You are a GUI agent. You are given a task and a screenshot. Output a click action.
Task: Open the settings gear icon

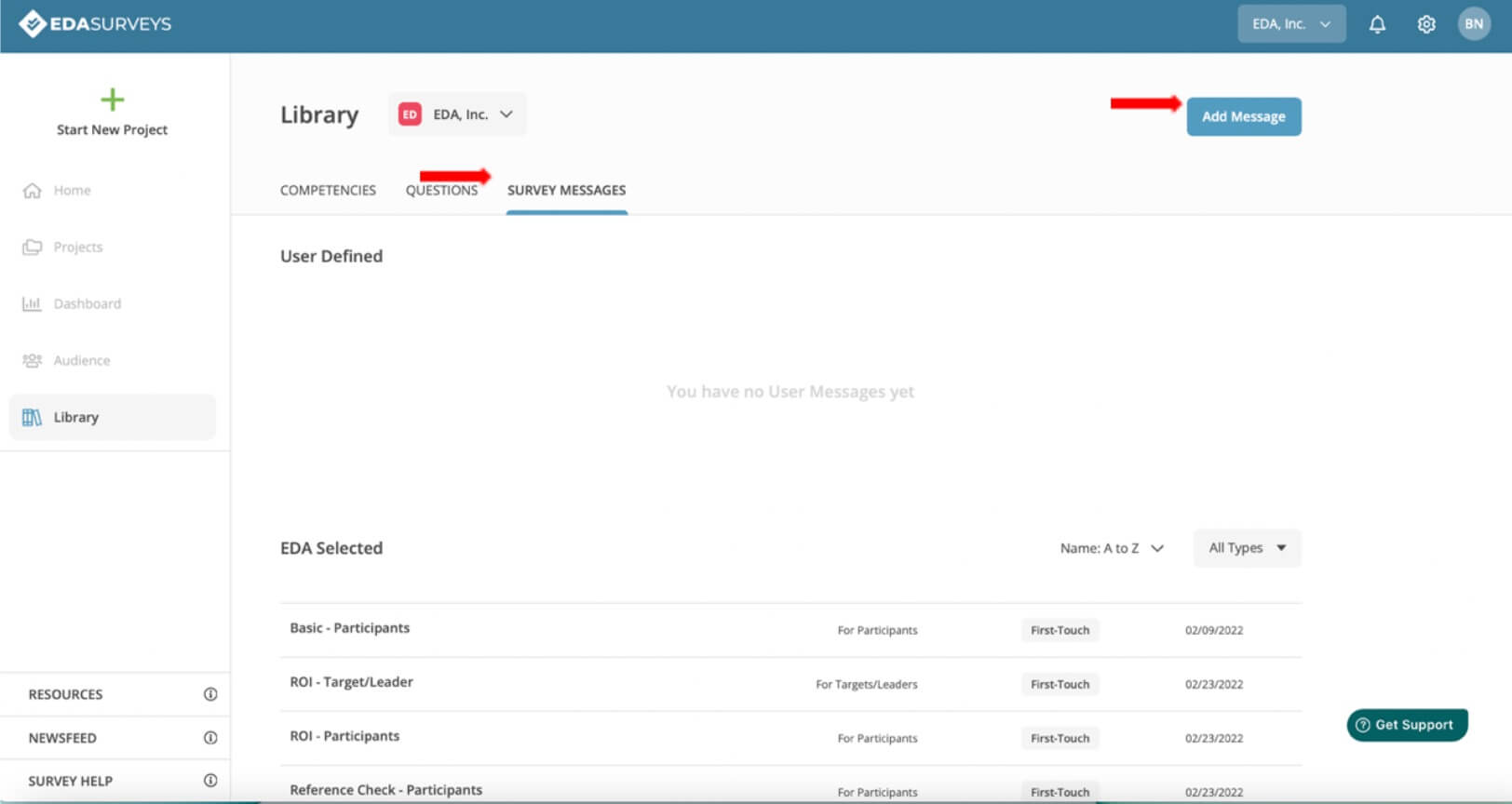pyautogui.click(x=1426, y=24)
